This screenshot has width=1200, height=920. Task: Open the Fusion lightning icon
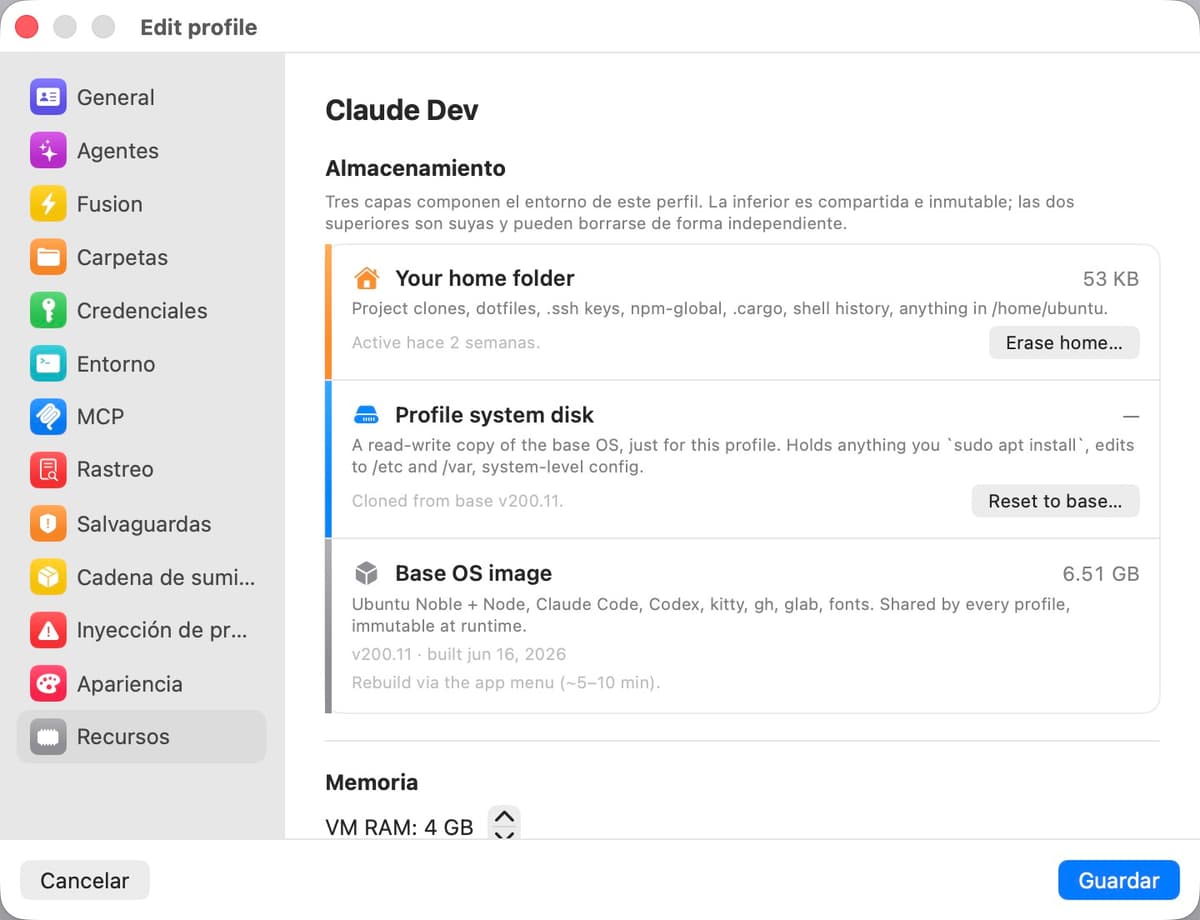(48, 204)
